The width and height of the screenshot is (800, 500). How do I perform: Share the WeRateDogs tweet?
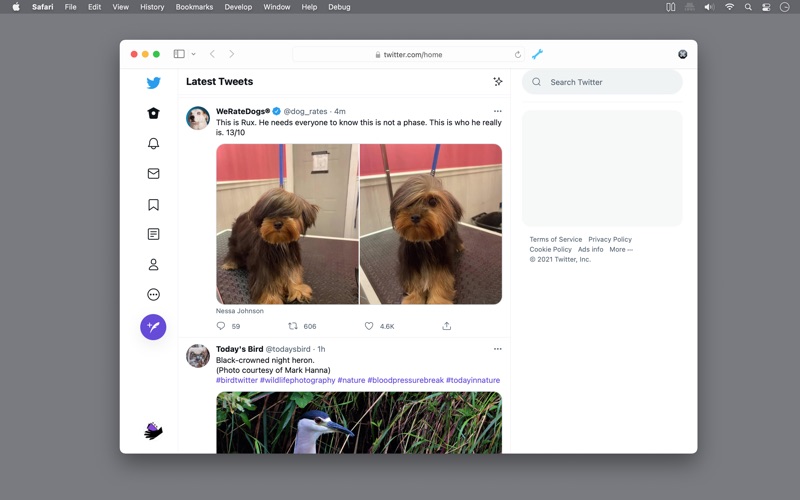(x=446, y=326)
